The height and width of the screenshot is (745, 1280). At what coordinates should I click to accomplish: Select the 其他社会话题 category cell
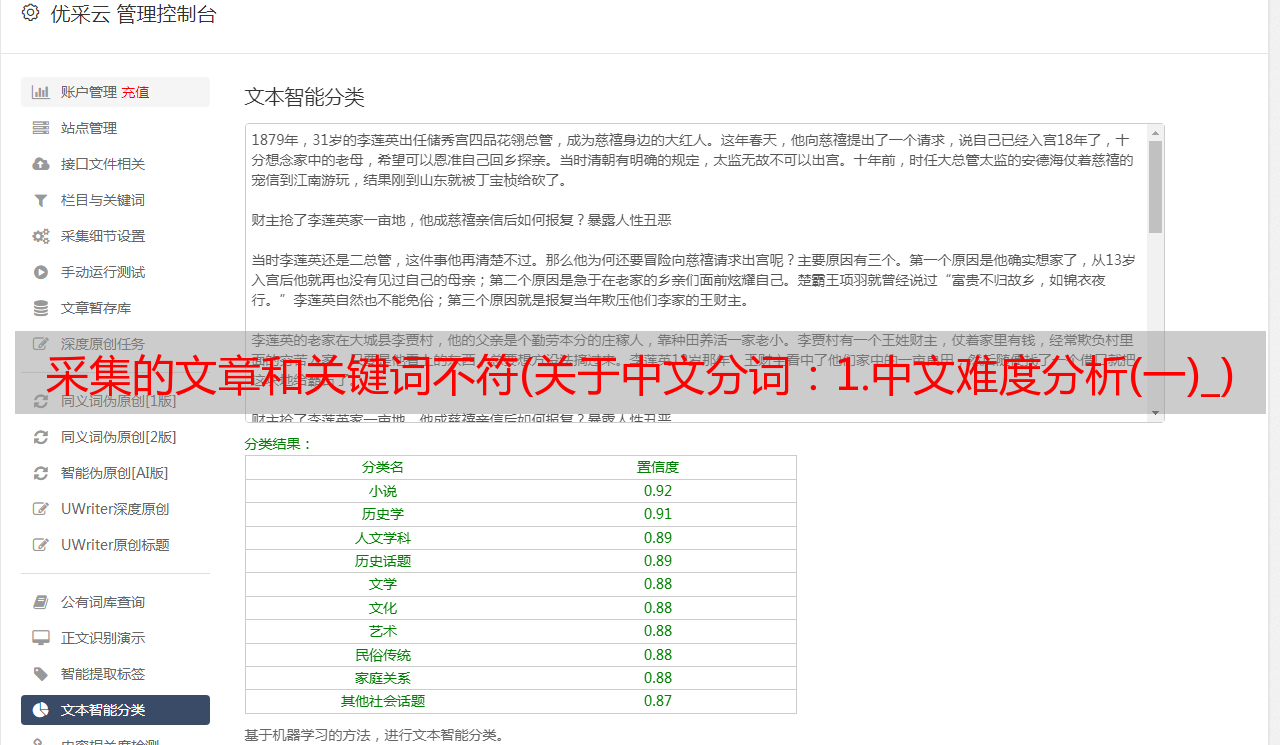pyautogui.click(x=383, y=701)
